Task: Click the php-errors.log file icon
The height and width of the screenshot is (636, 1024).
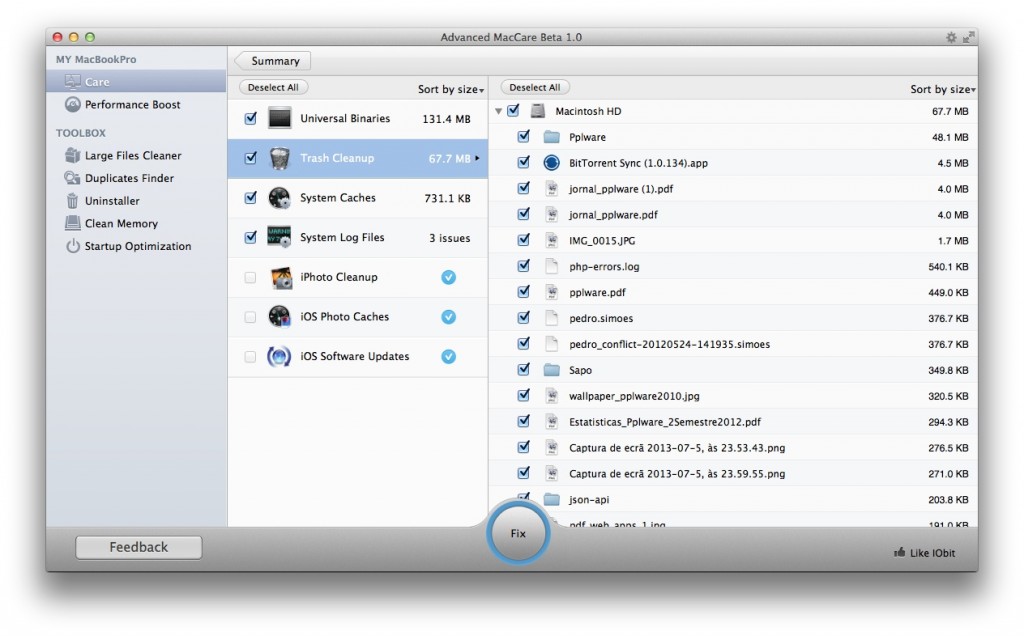Action: pos(552,266)
